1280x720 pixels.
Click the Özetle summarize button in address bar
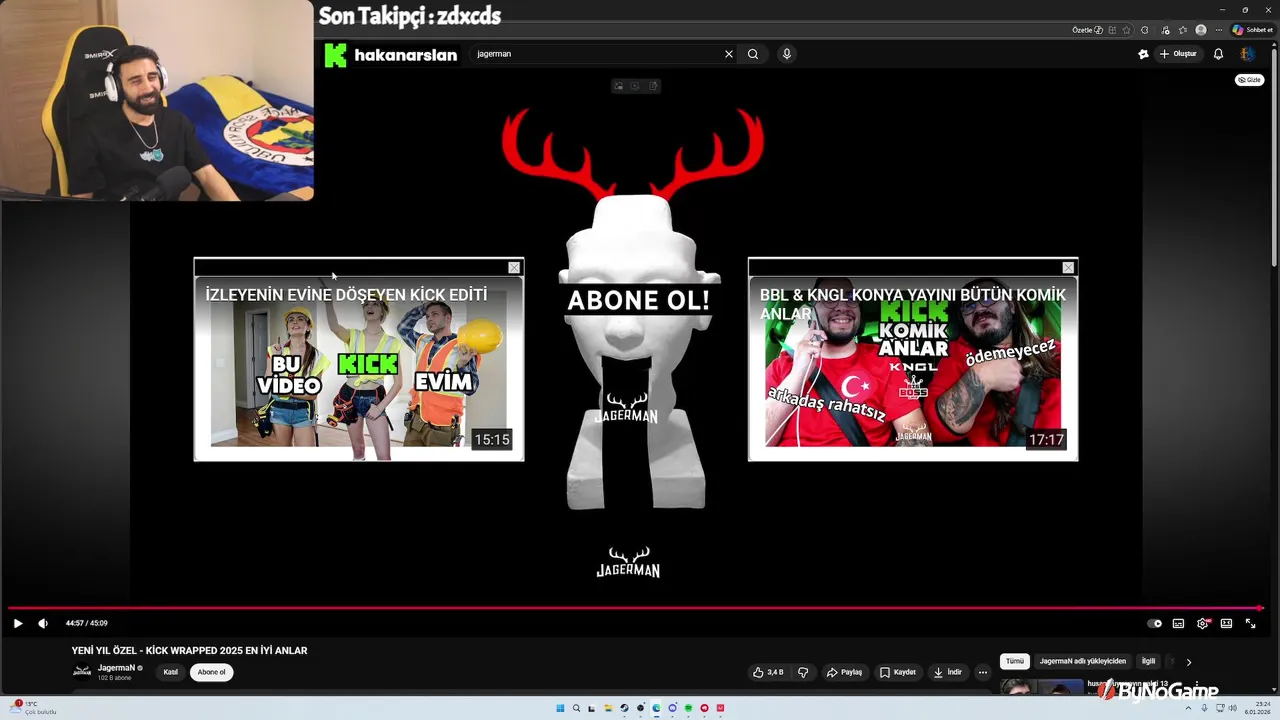(1088, 30)
